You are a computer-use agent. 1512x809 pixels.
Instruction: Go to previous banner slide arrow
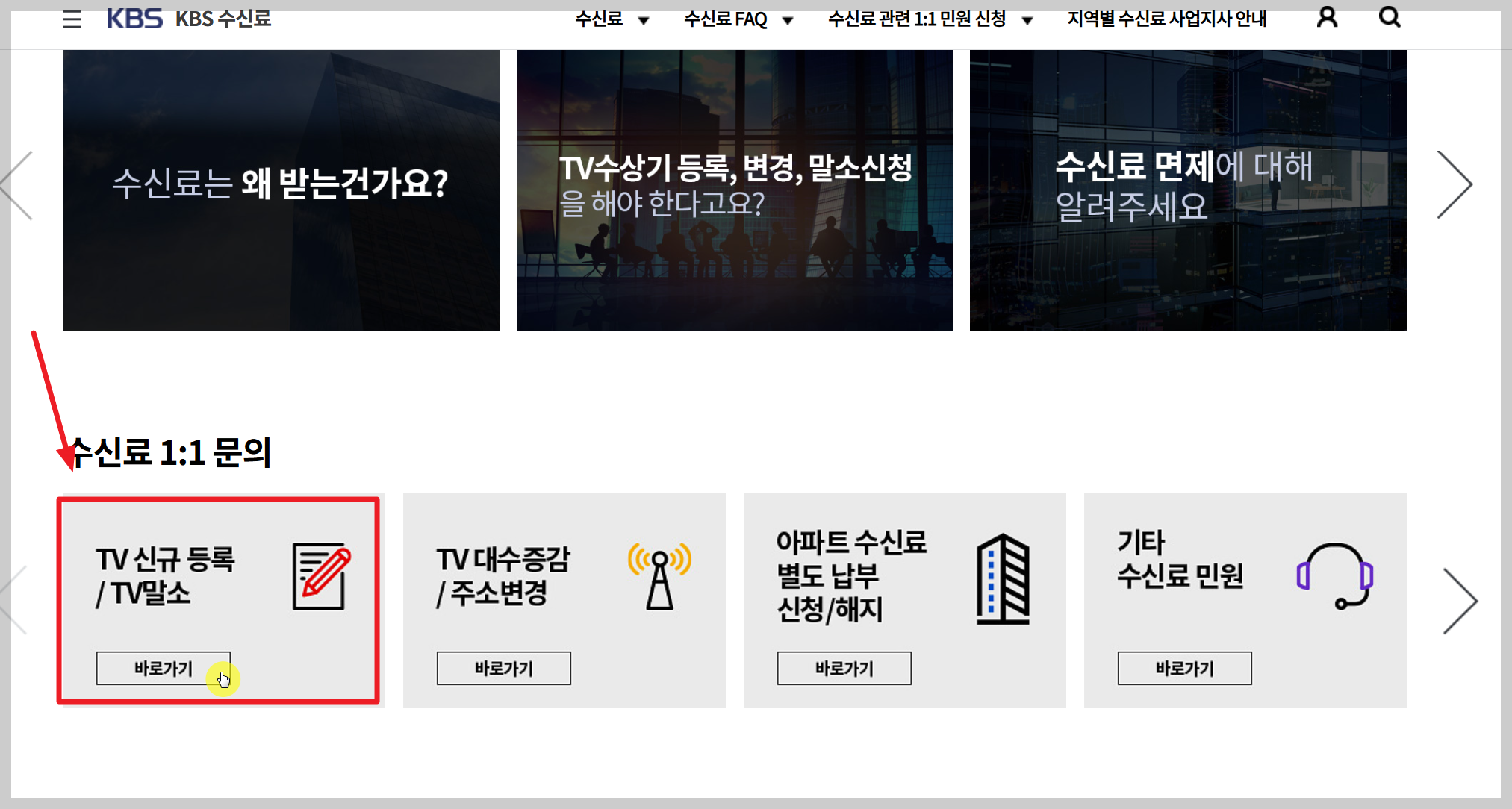coord(17,185)
